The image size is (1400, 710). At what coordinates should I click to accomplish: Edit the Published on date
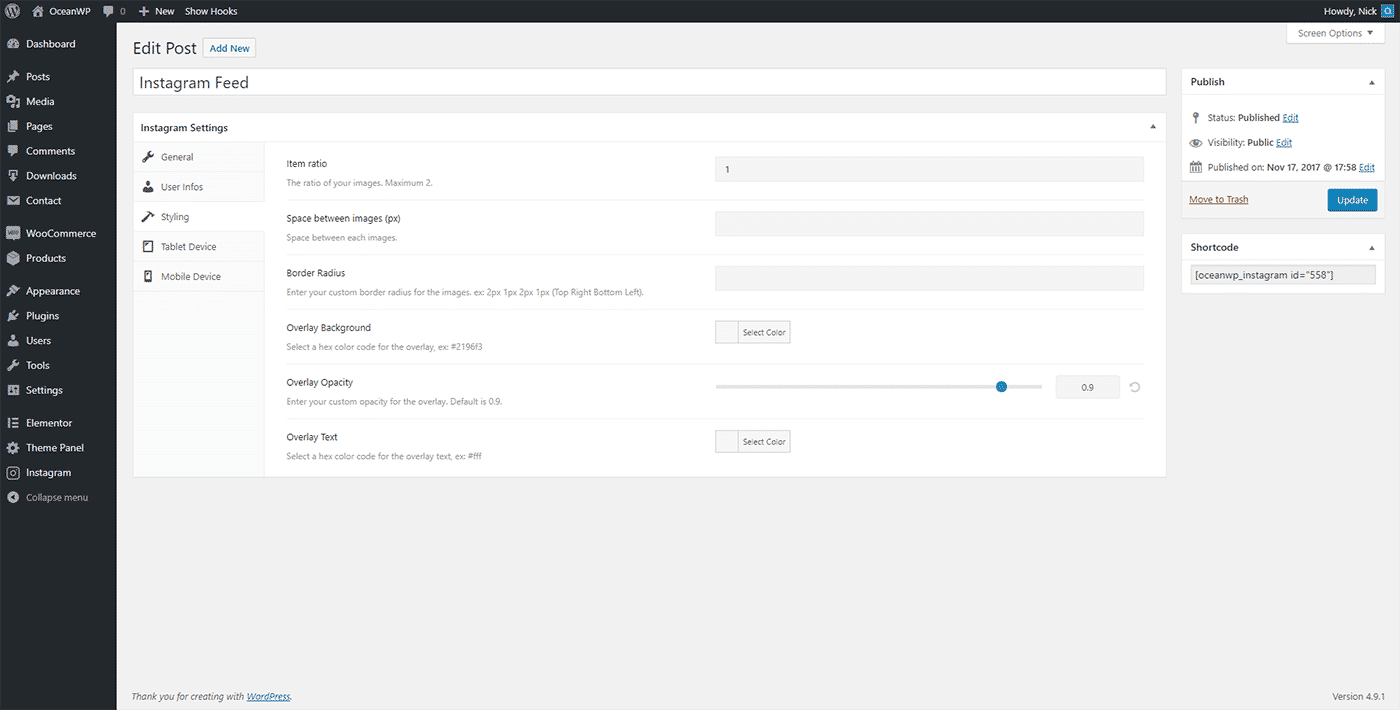click(1366, 168)
